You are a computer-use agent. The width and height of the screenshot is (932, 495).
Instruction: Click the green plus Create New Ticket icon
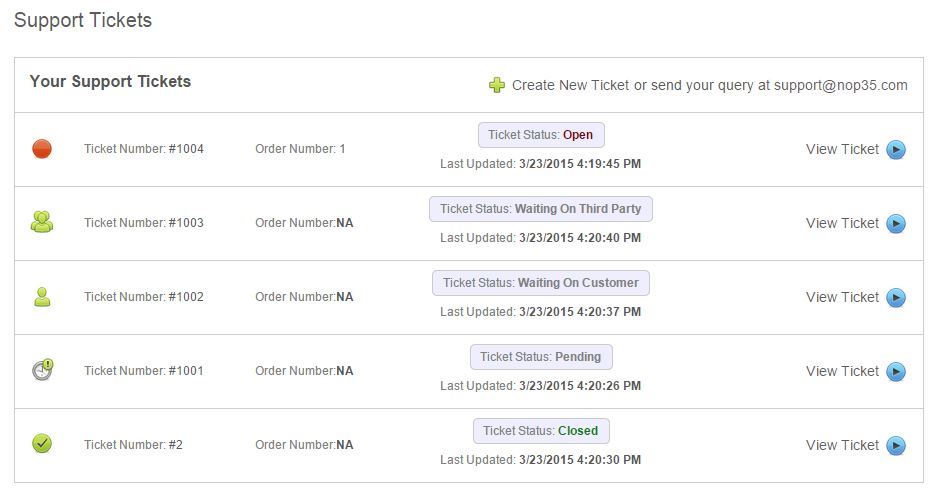click(497, 85)
